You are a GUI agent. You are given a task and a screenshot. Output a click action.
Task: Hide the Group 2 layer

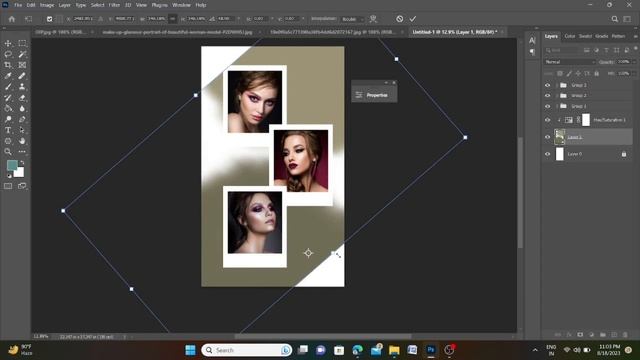pyautogui.click(x=548, y=96)
